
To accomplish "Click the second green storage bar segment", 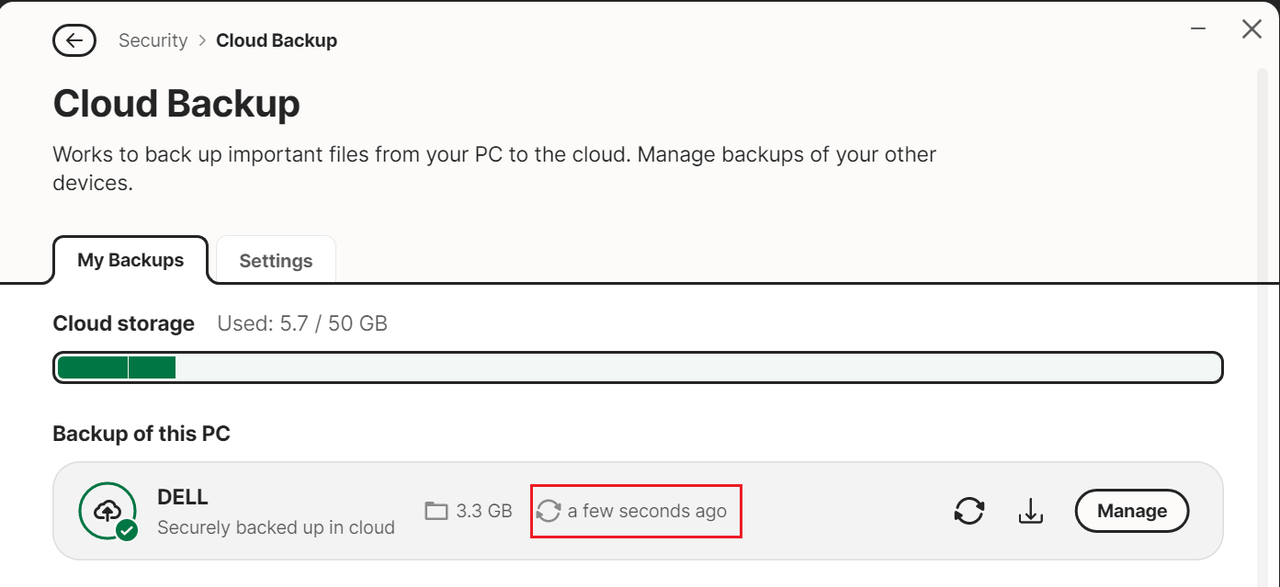I will click(153, 368).
